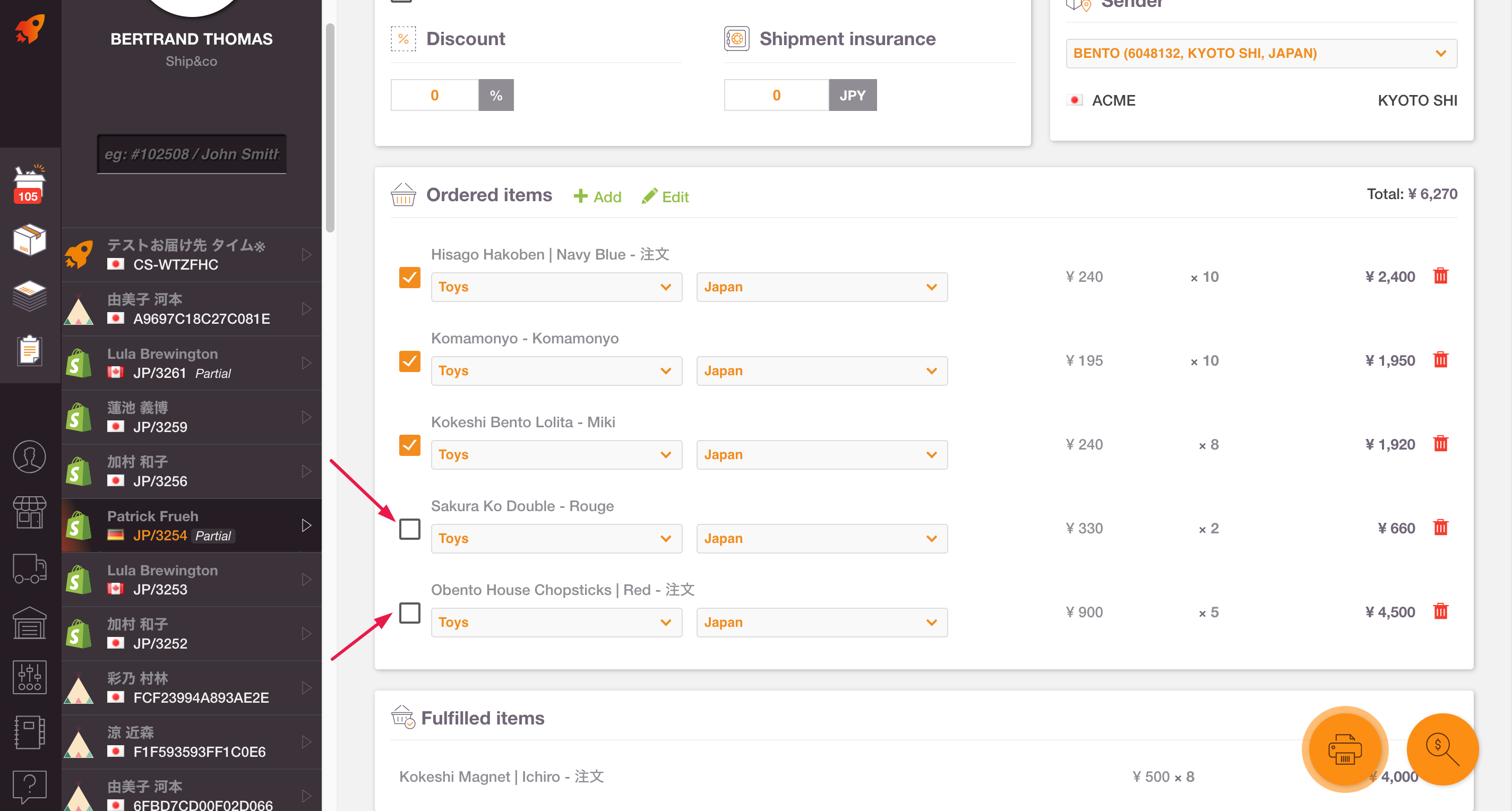Click the Discount value input field

tap(434, 95)
